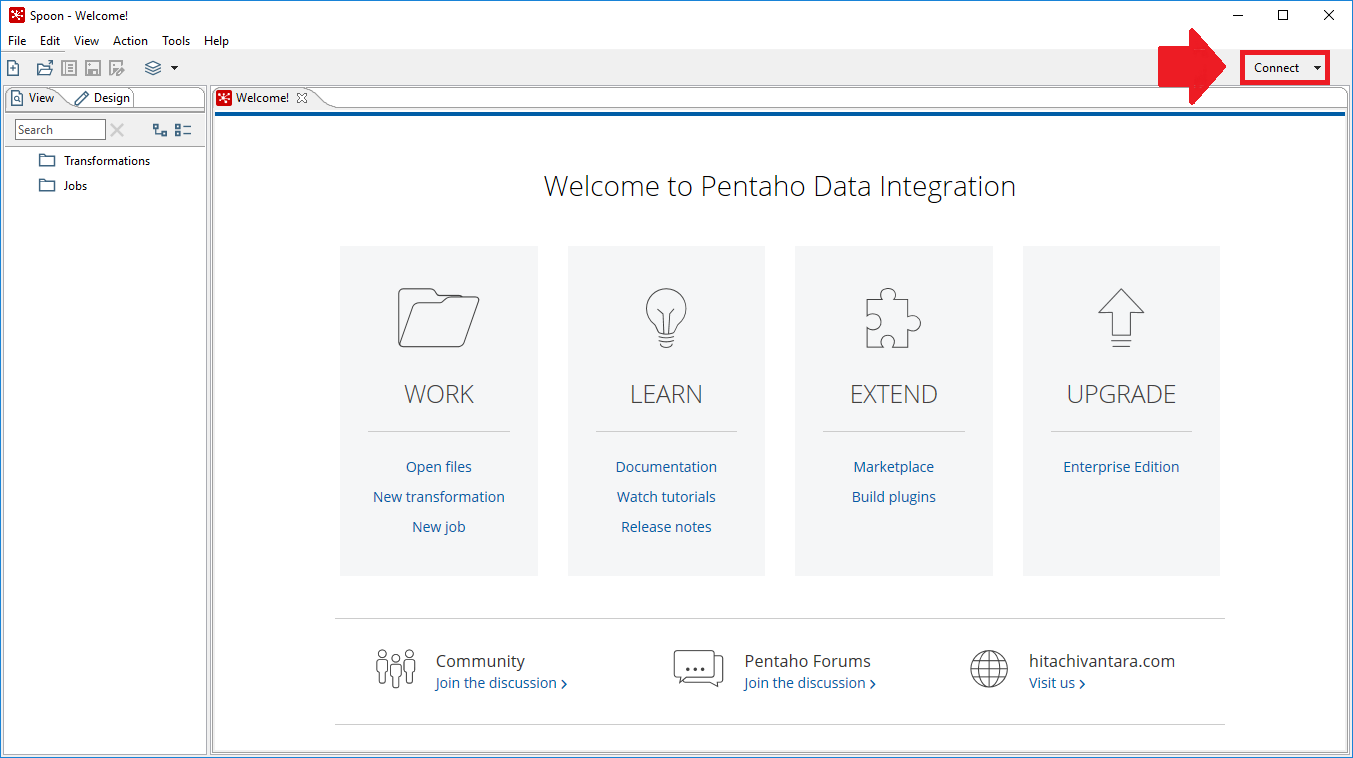Image resolution: width=1353 pixels, height=758 pixels.
Task: Click into the Search field
Action: (x=60, y=130)
